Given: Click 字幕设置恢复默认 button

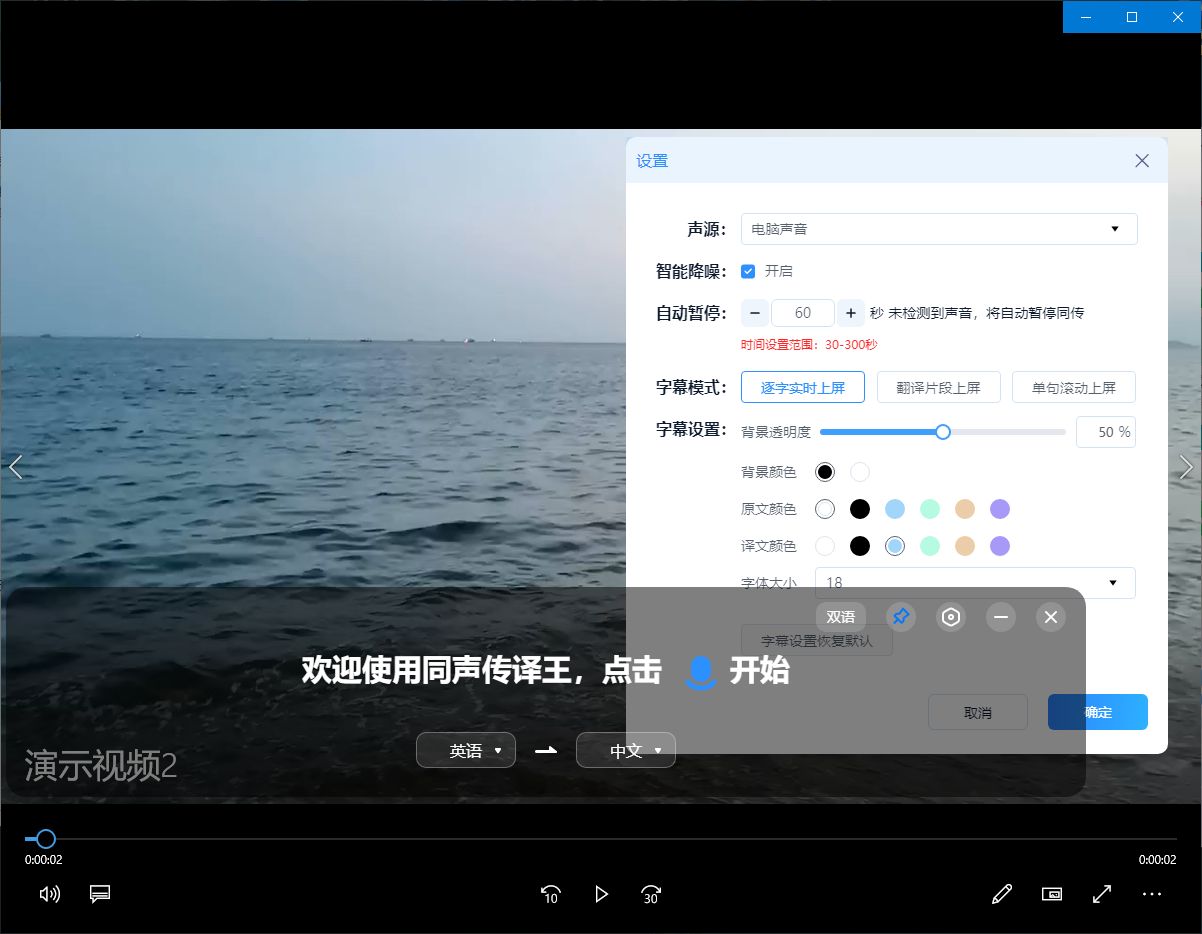Looking at the screenshot, I should pyautogui.click(x=817, y=641).
